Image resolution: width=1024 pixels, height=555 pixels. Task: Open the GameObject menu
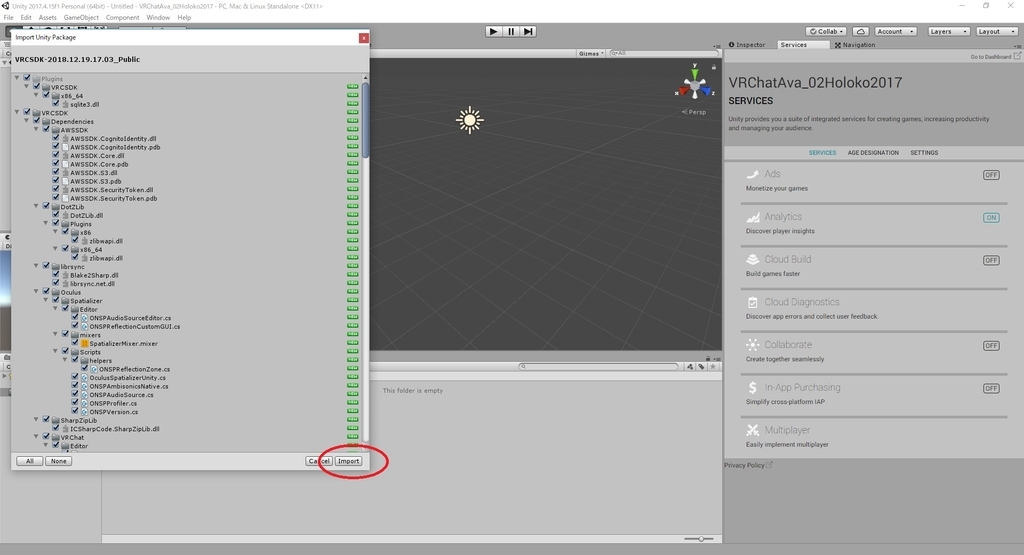point(82,18)
